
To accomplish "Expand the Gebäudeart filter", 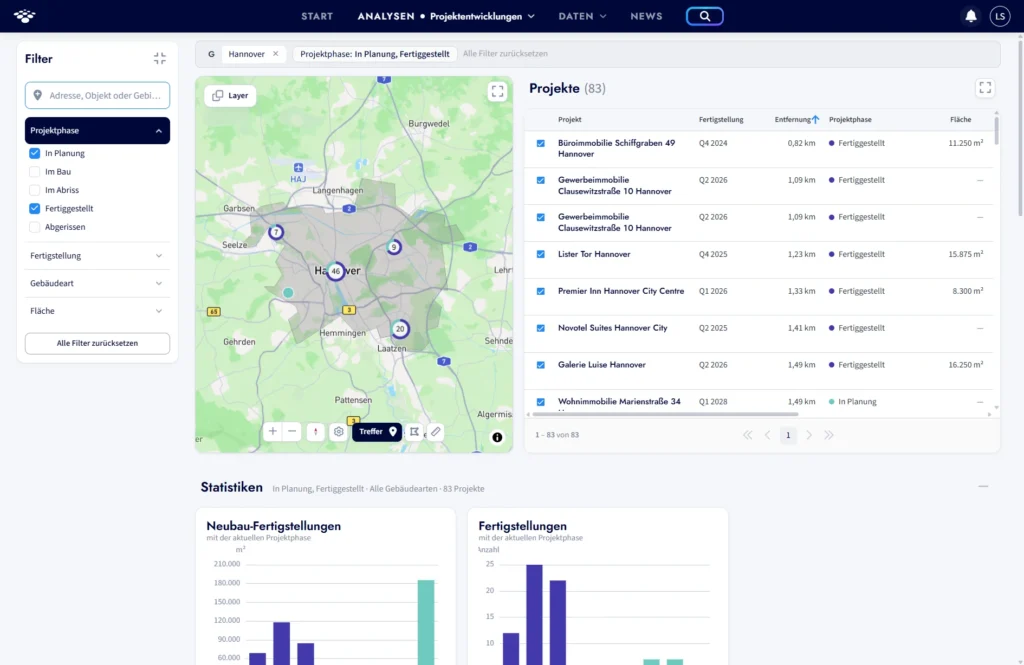I will [x=97, y=284].
